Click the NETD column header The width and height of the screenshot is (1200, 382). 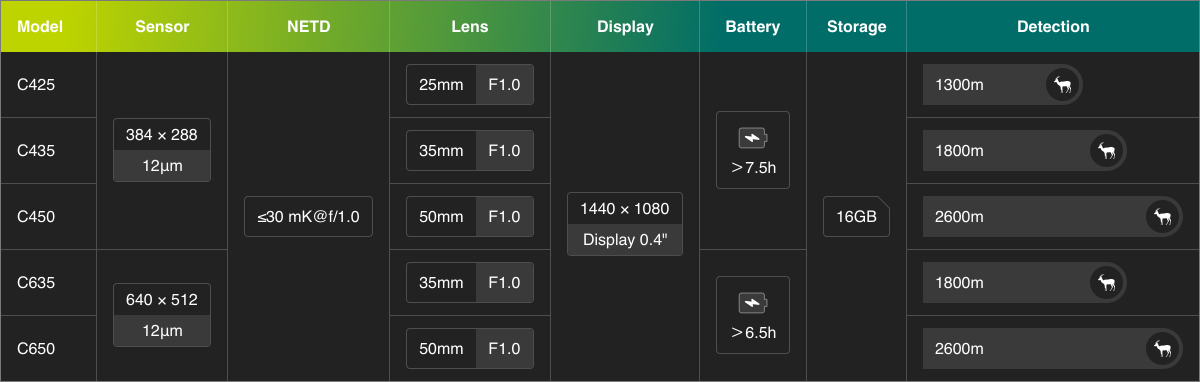point(309,26)
